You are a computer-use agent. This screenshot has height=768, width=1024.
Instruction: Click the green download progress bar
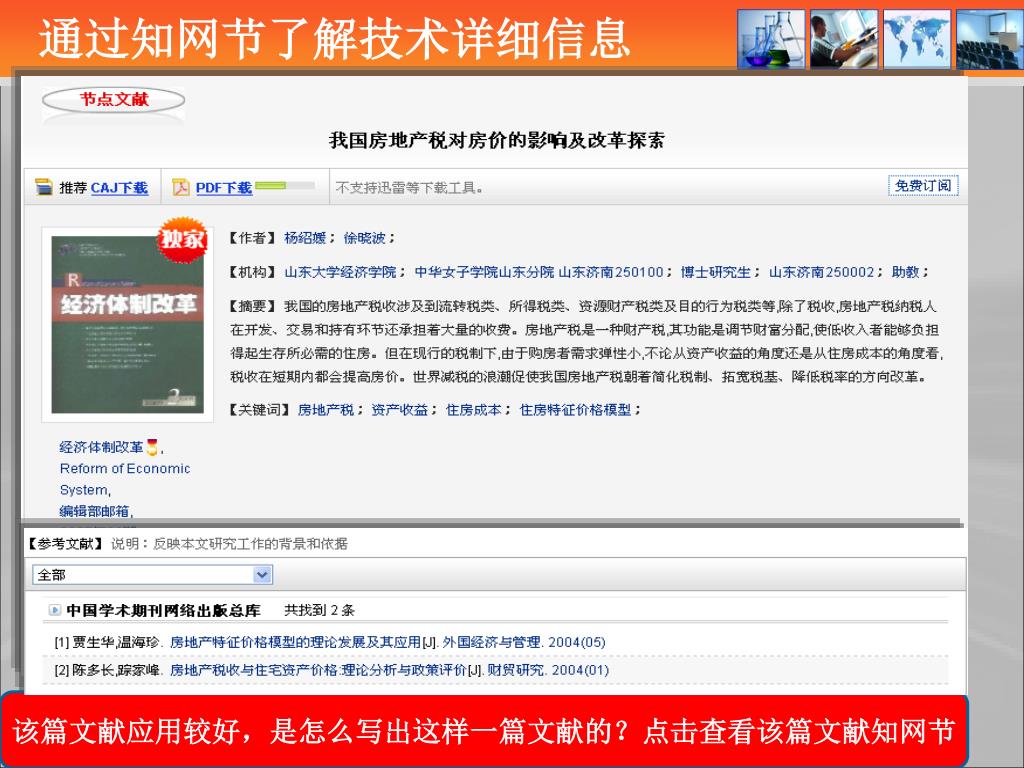(x=285, y=185)
